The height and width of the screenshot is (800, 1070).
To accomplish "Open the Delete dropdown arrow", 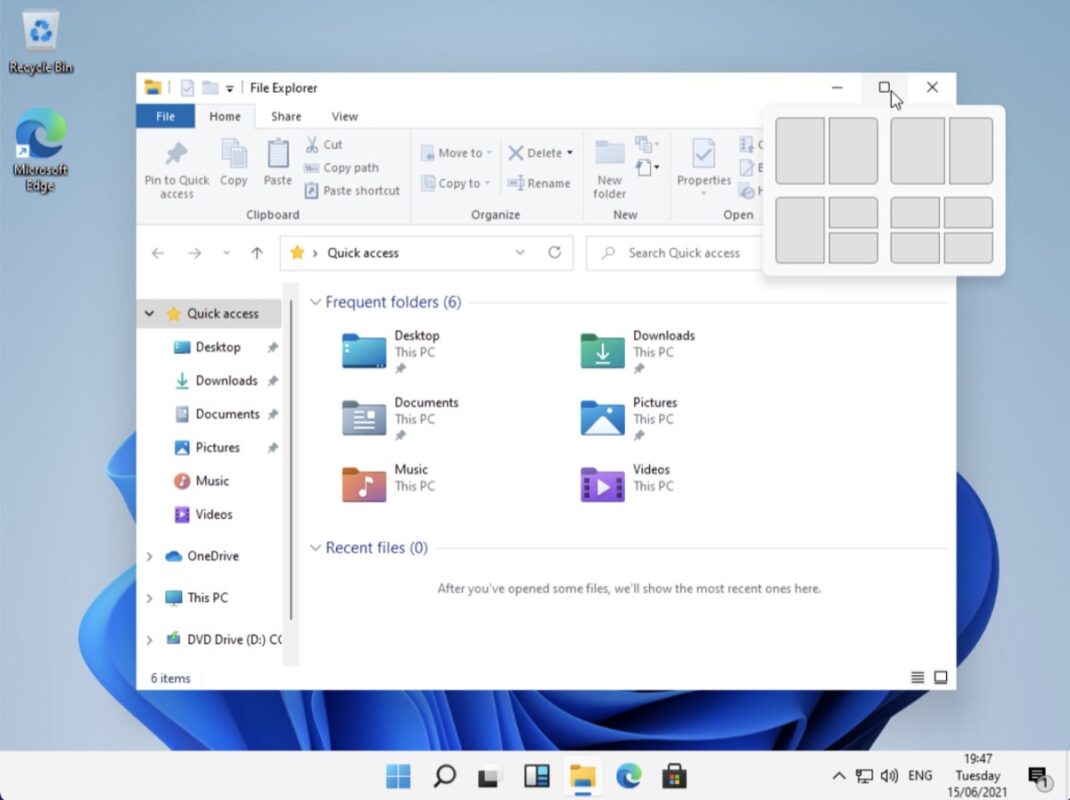I will click(571, 152).
